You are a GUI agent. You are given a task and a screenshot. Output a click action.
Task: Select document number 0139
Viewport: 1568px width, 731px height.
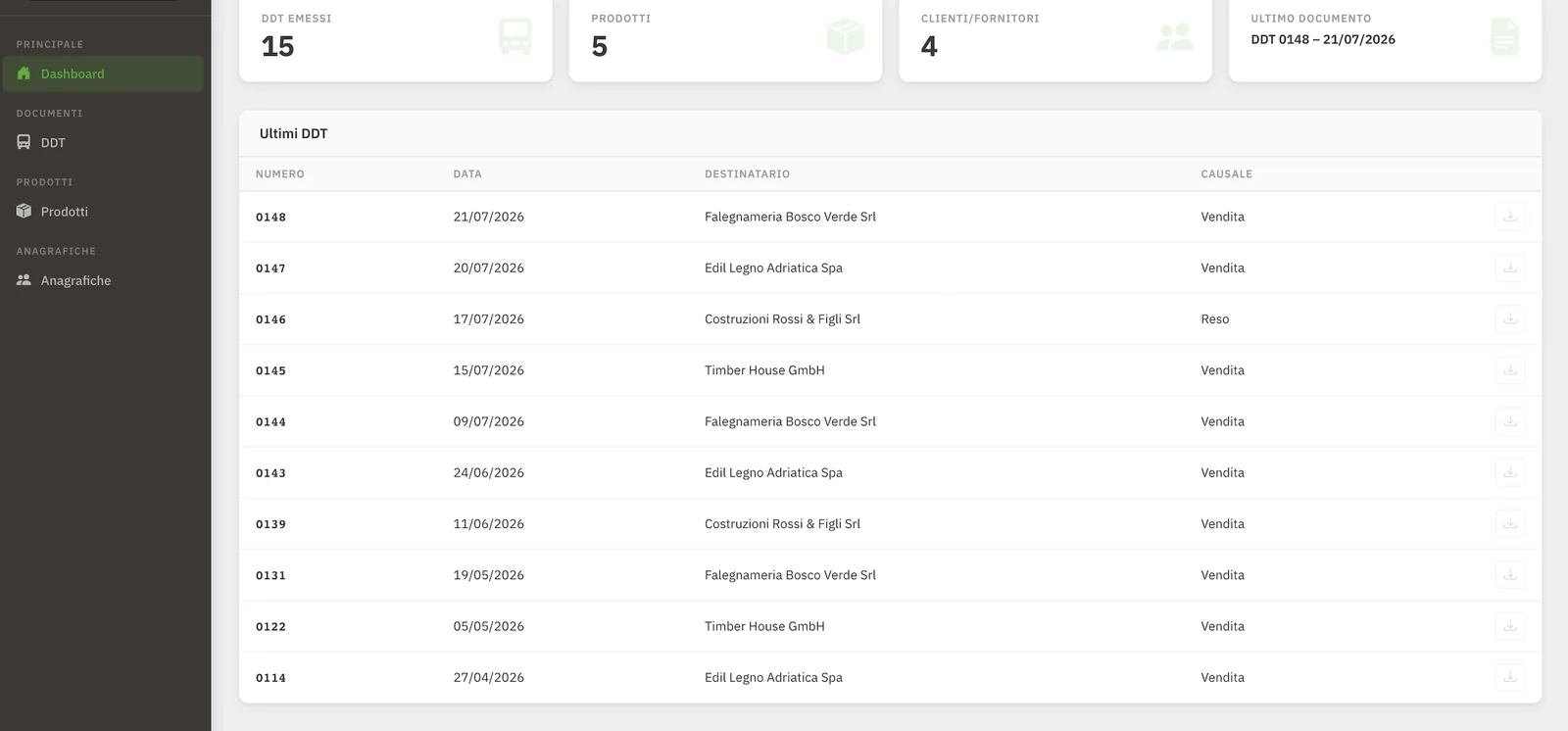[270, 524]
